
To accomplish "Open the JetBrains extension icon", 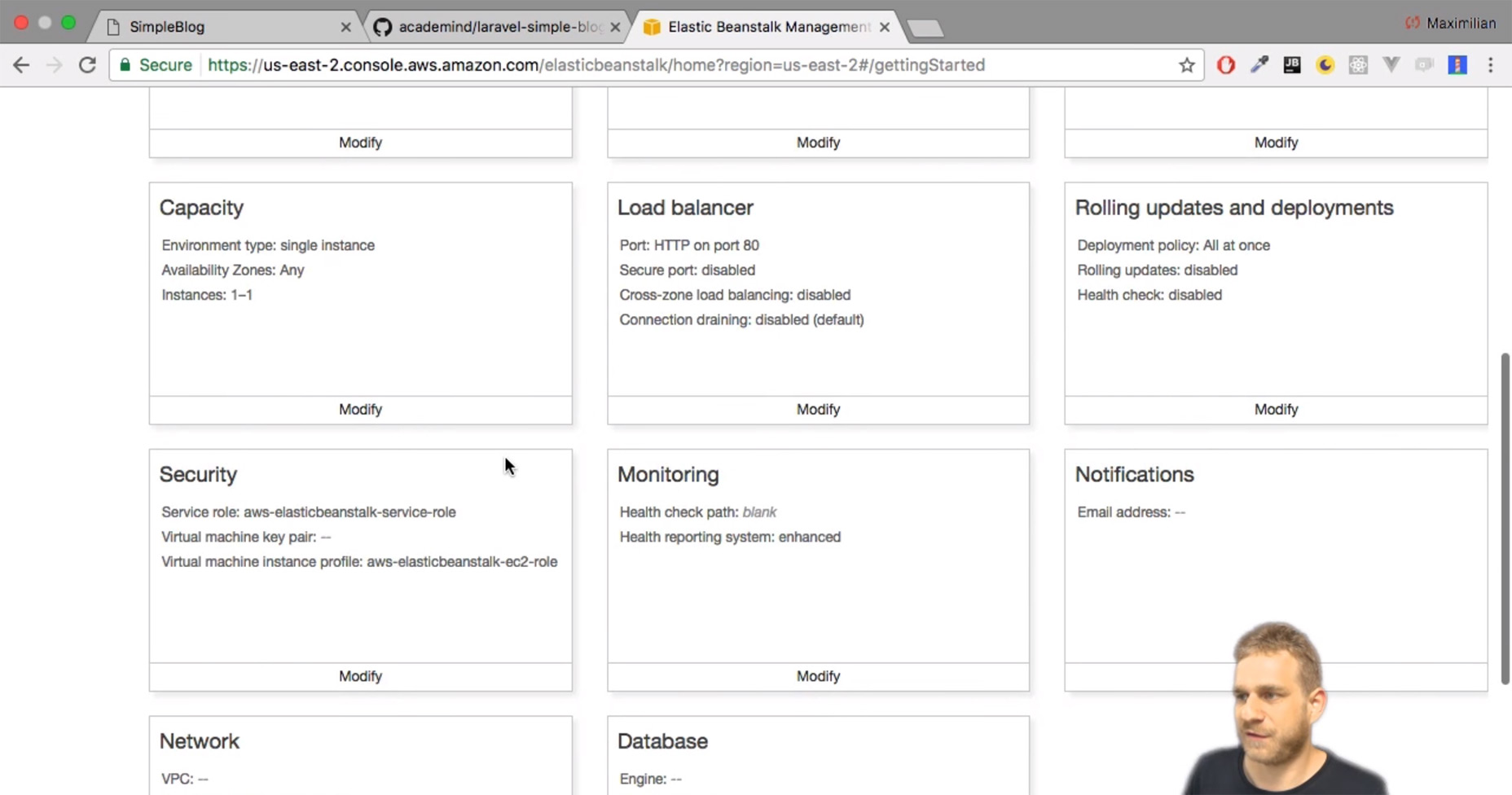I will (x=1292, y=65).
